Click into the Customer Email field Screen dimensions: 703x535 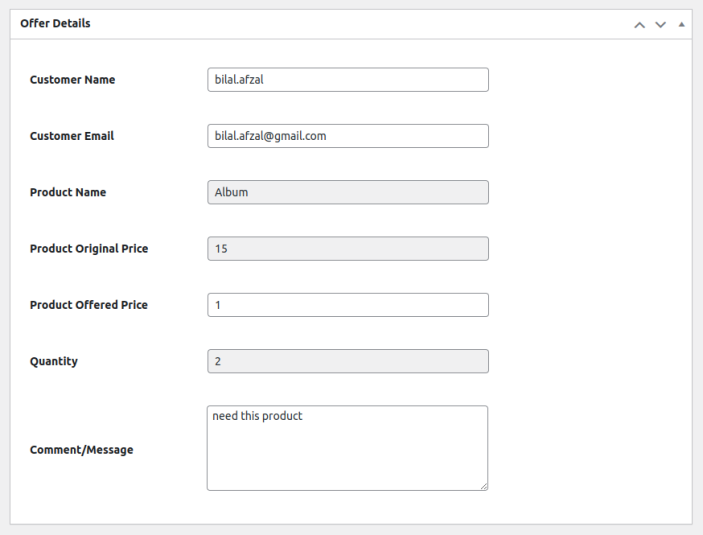point(347,136)
